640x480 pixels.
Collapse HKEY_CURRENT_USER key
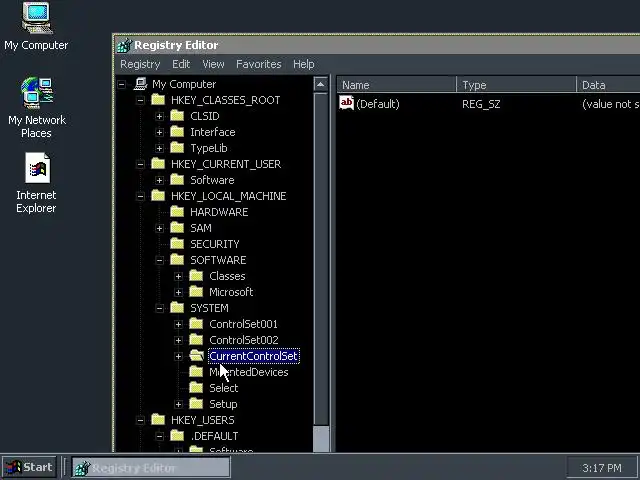click(140, 164)
